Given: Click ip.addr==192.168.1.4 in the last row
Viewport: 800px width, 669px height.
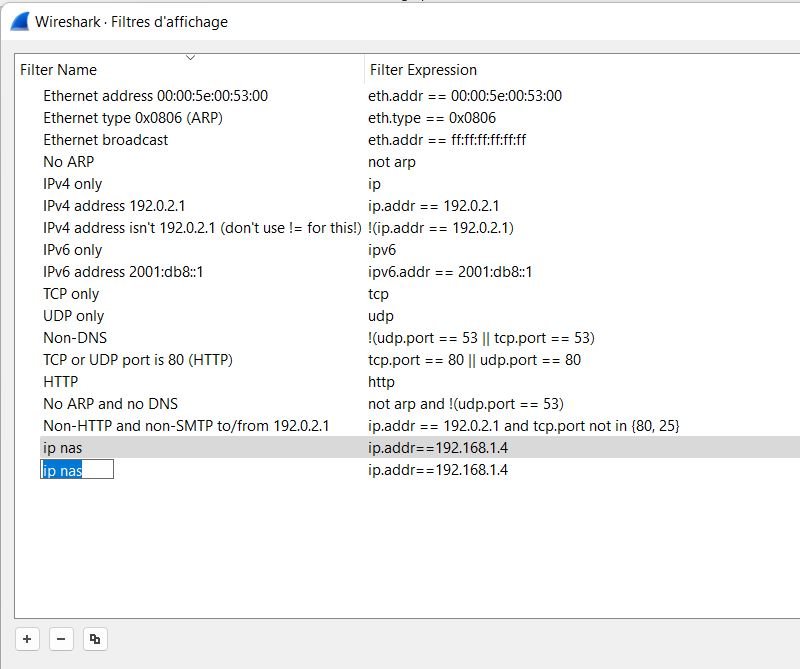Looking at the screenshot, I should pos(438,469).
